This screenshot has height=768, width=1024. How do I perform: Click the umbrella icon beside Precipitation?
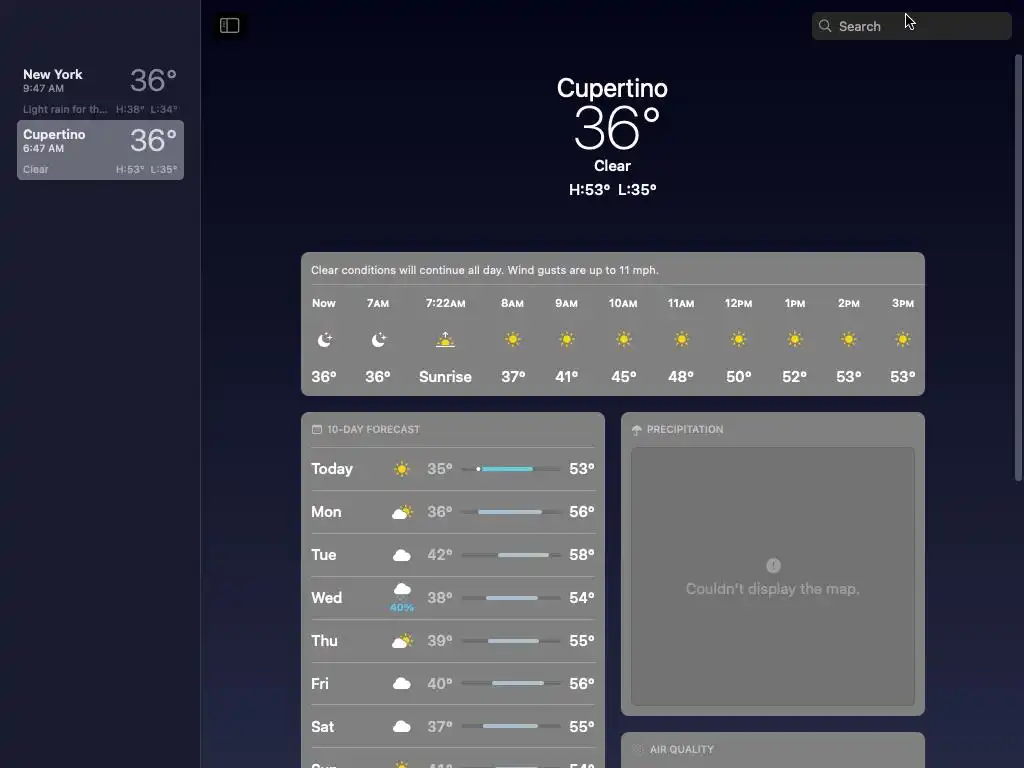(x=637, y=430)
